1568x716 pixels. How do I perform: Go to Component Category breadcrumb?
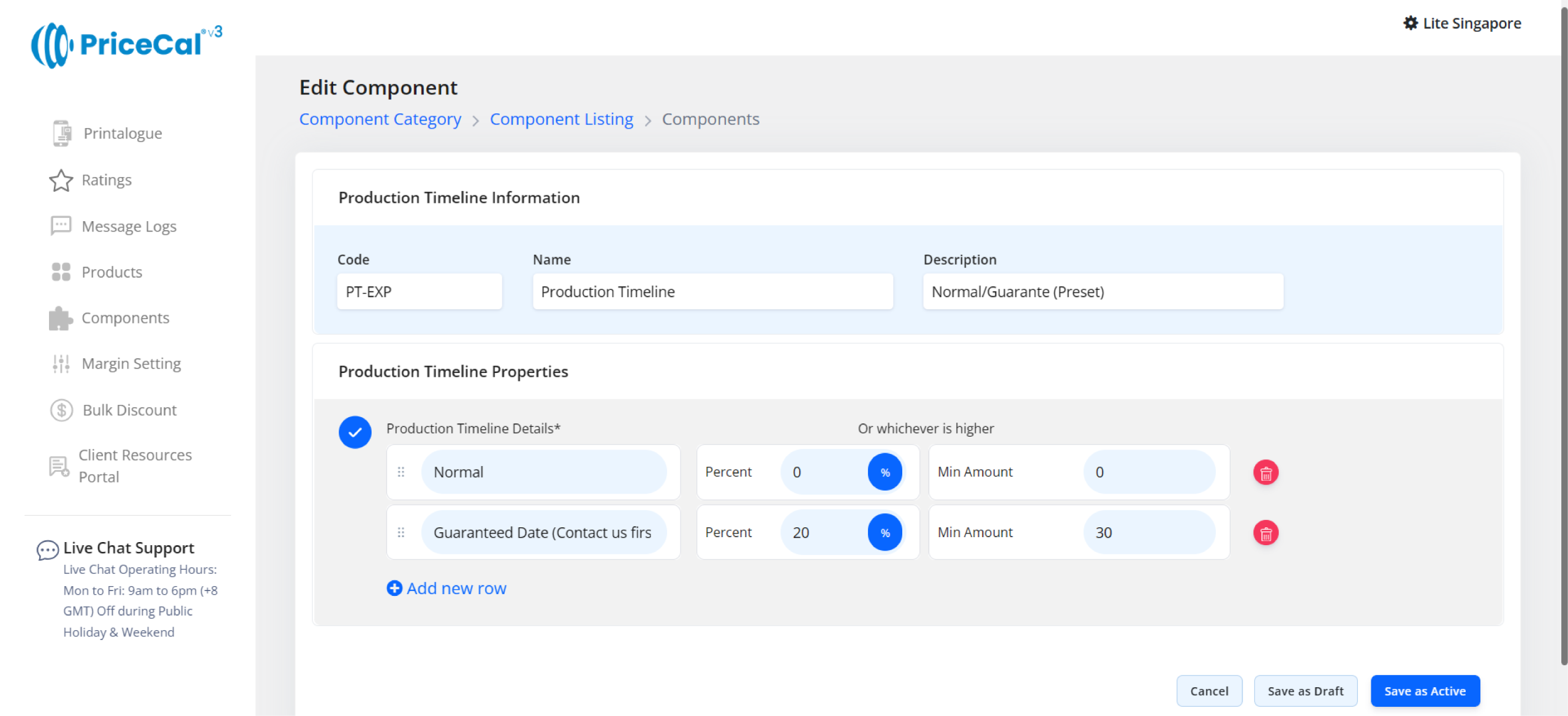point(380,119)
